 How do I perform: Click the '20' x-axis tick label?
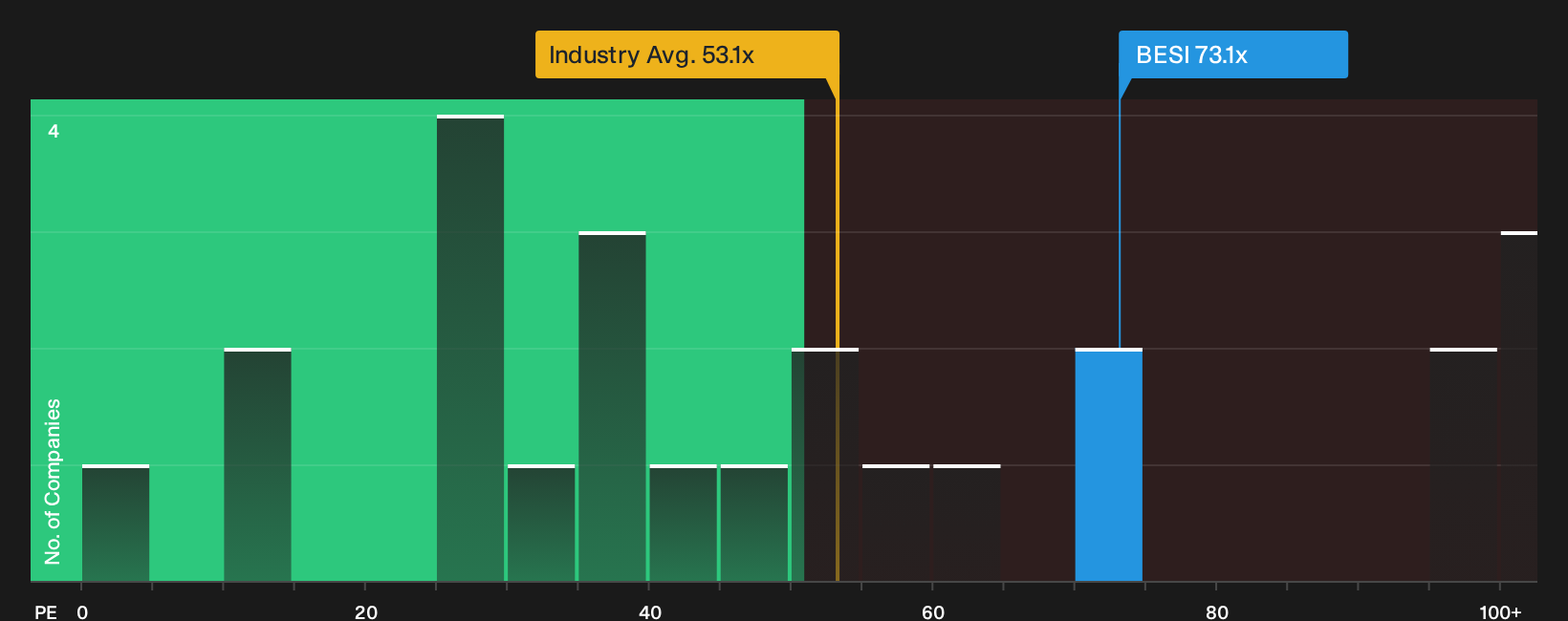point(366,611)
